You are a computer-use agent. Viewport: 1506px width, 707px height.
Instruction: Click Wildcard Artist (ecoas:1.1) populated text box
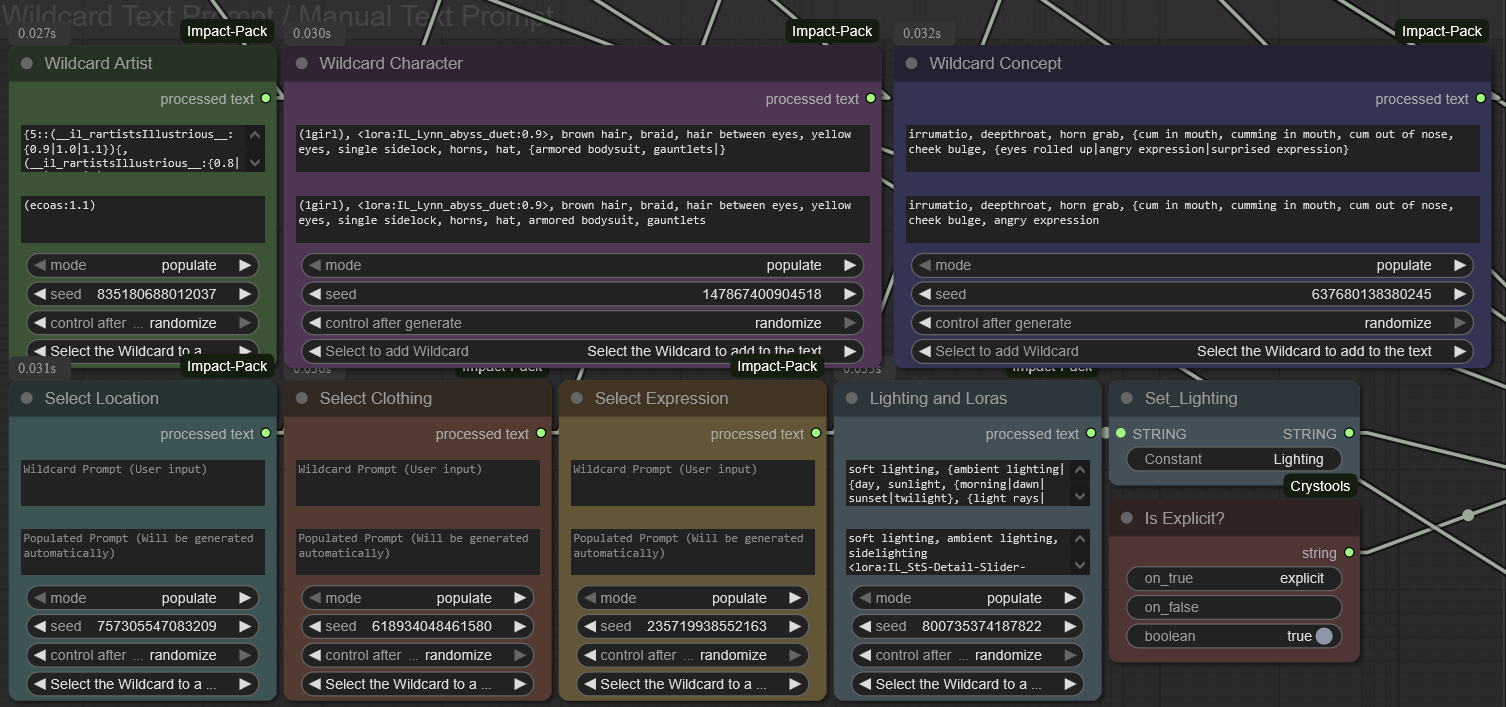[x=143, y=219]
